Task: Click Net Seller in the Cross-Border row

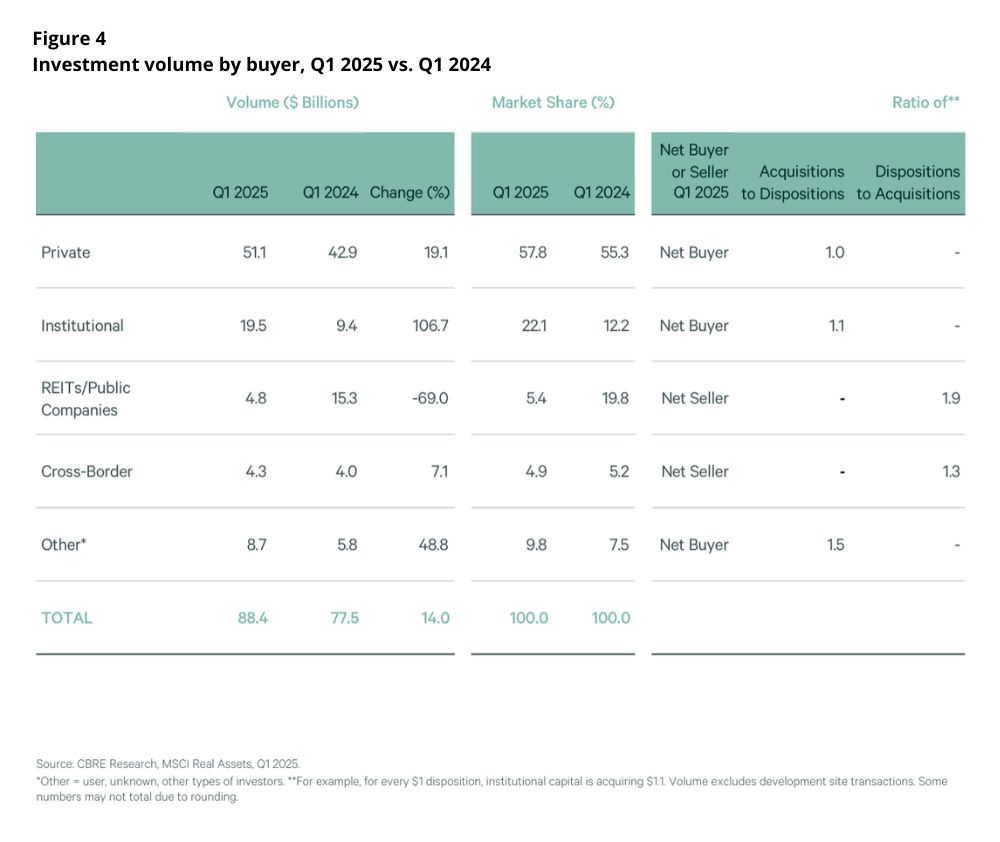Action: 694,471
